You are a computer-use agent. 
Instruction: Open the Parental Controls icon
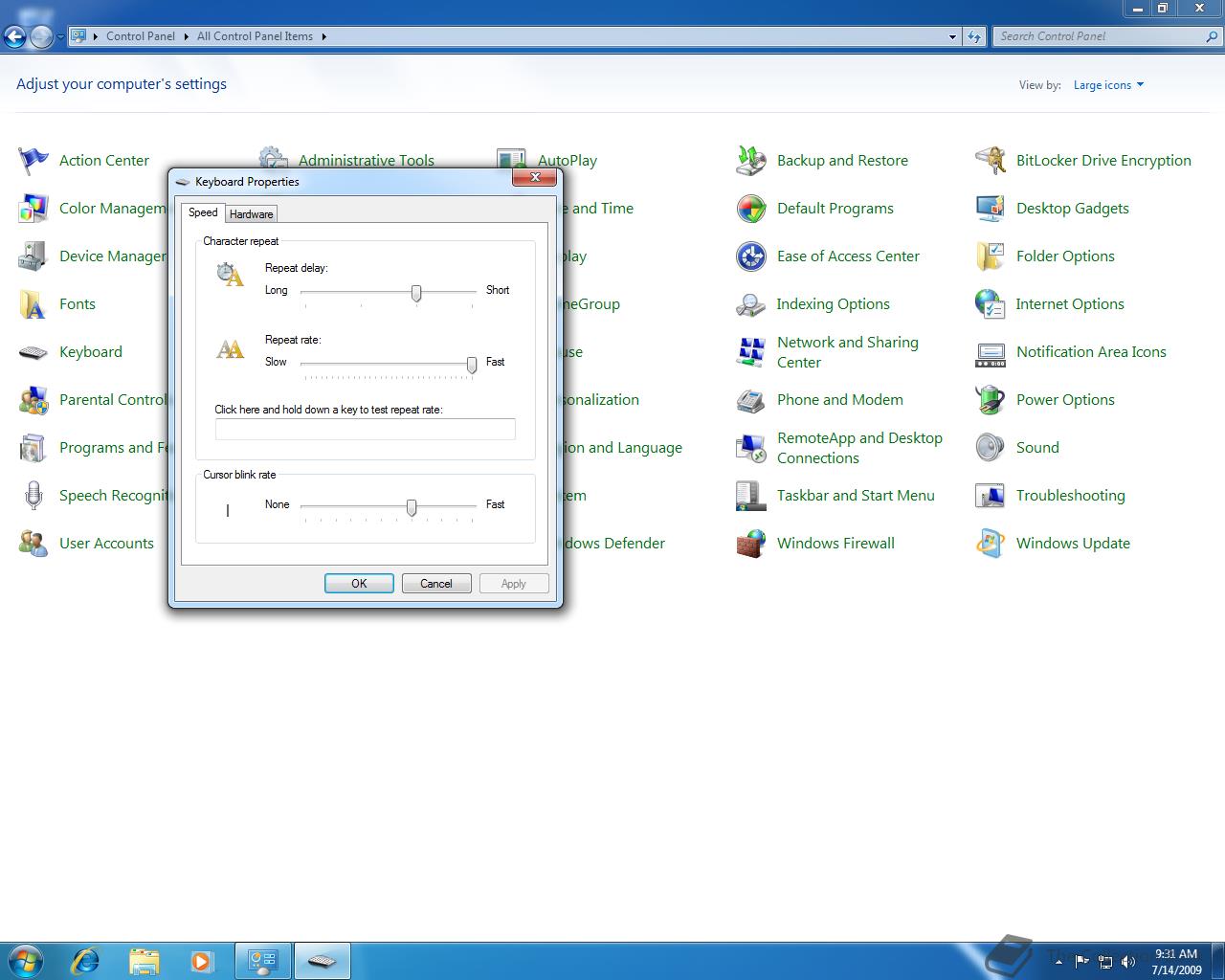[33, 400]
